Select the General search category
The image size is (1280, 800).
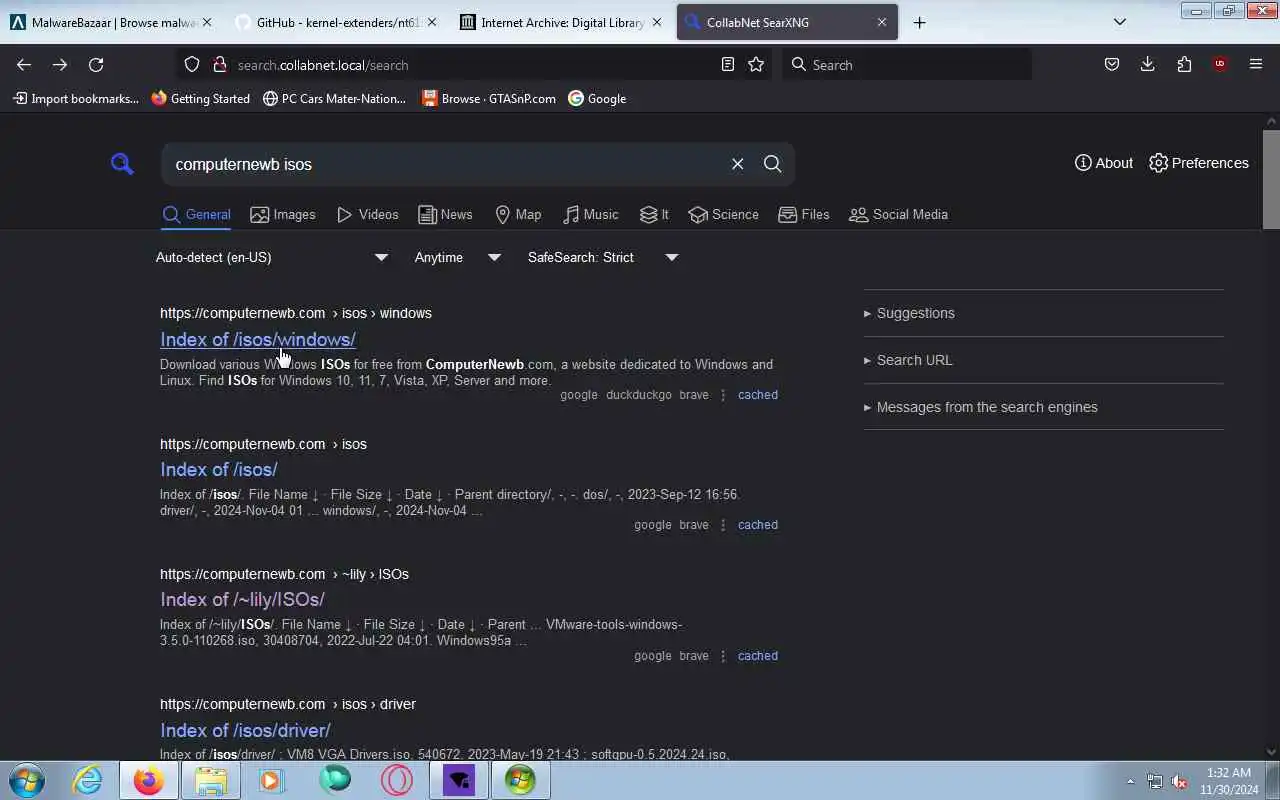(x=196, y=214)
